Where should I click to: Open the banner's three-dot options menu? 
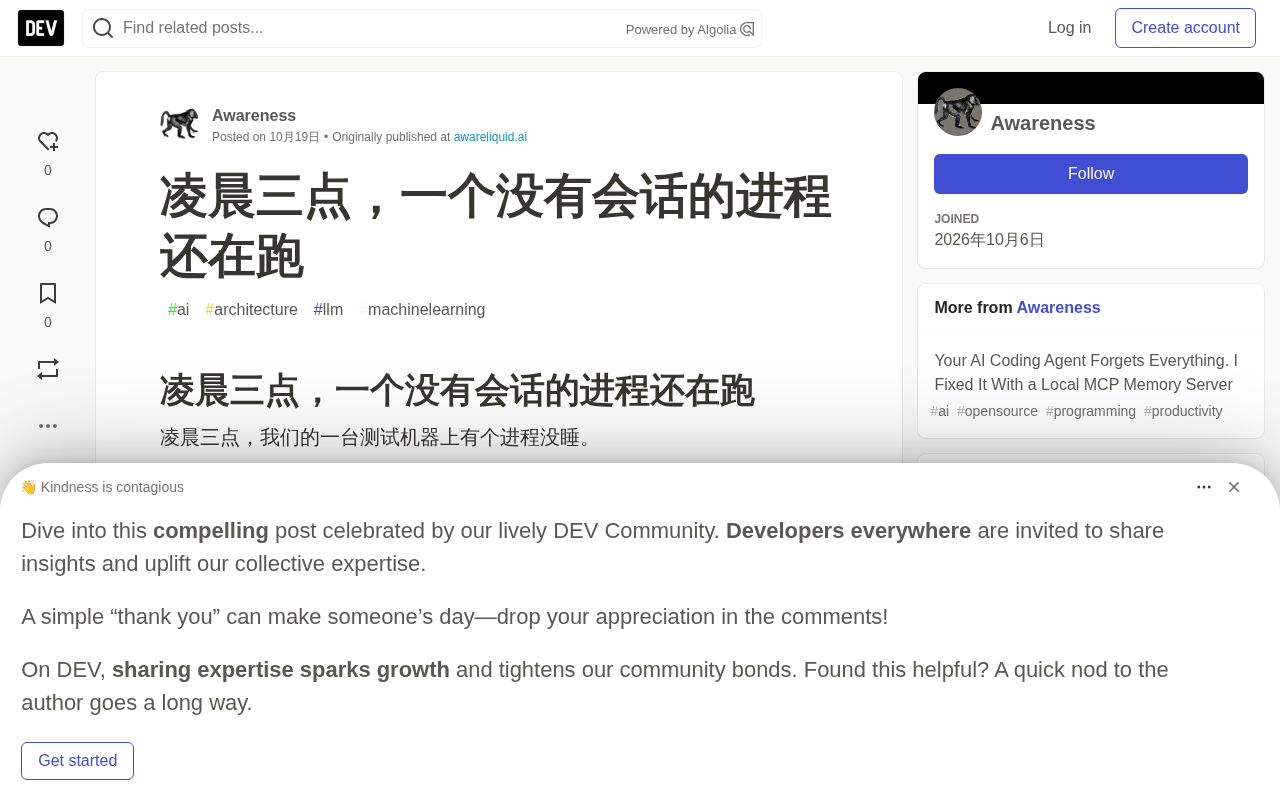[1204, 487]
